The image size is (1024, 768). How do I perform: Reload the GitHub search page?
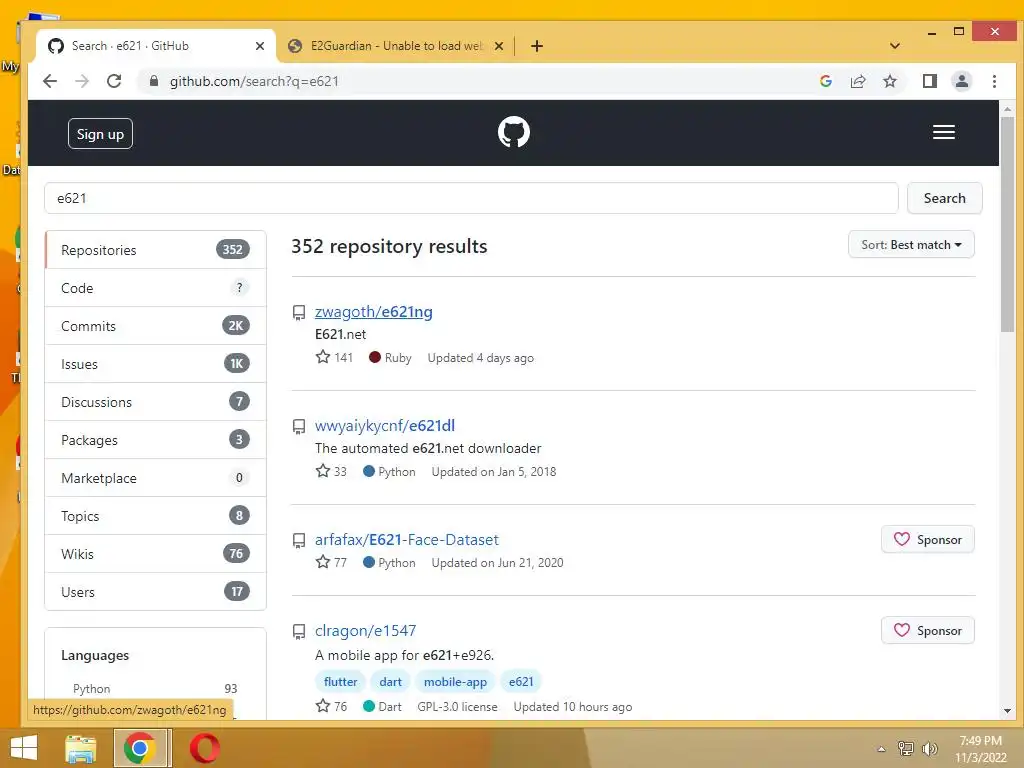114,81
